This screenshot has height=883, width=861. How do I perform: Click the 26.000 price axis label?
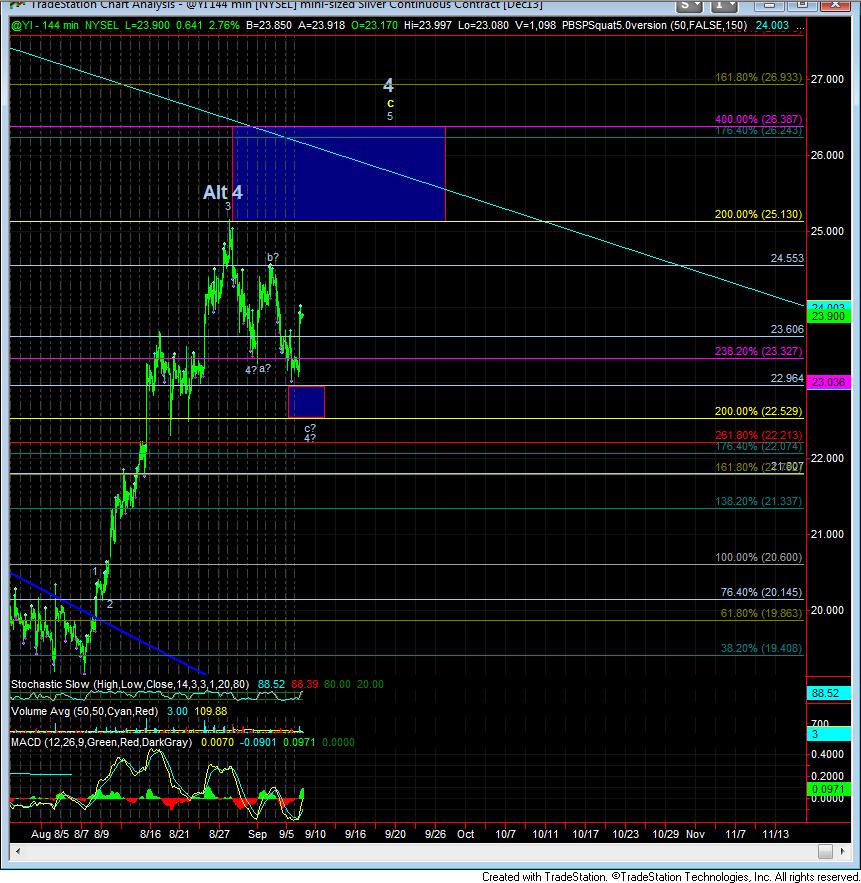click(x=827, y=155)
